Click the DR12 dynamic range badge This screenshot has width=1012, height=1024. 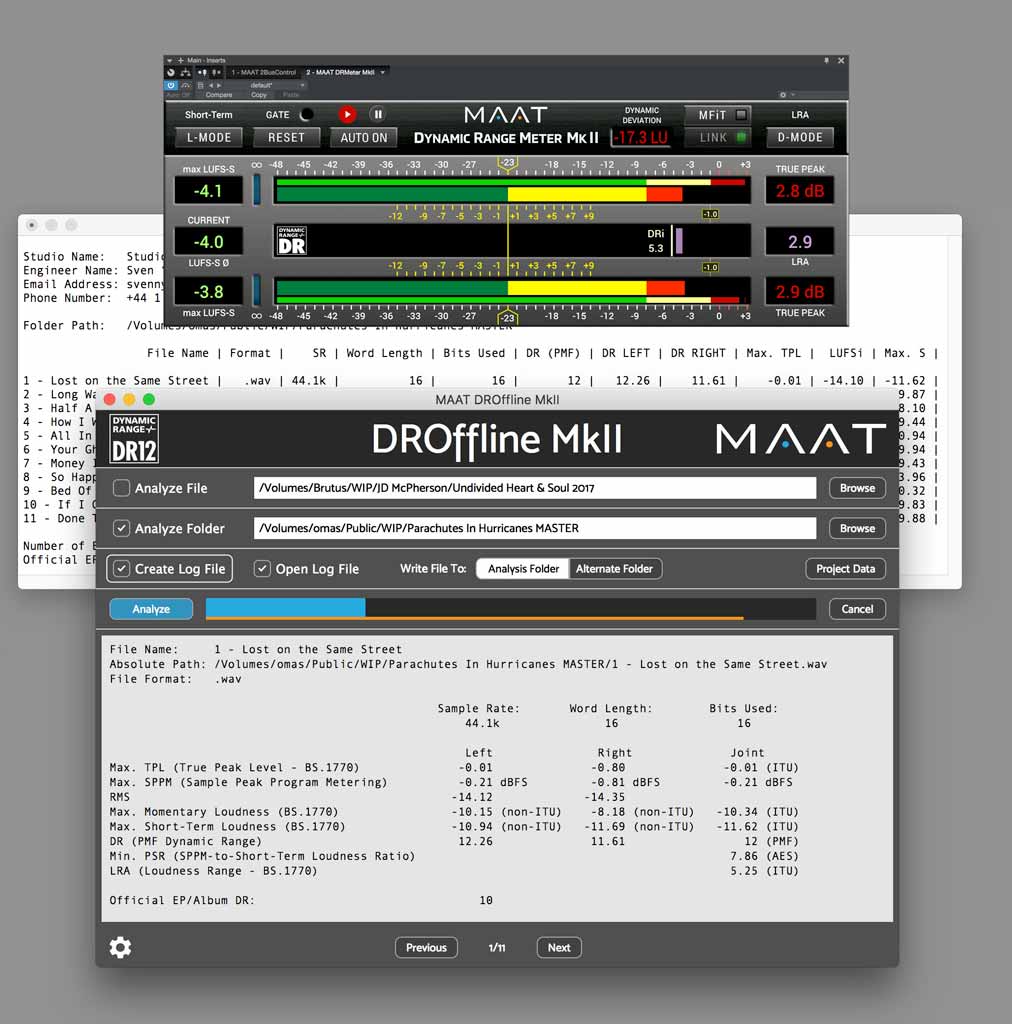tap(134, 438)
